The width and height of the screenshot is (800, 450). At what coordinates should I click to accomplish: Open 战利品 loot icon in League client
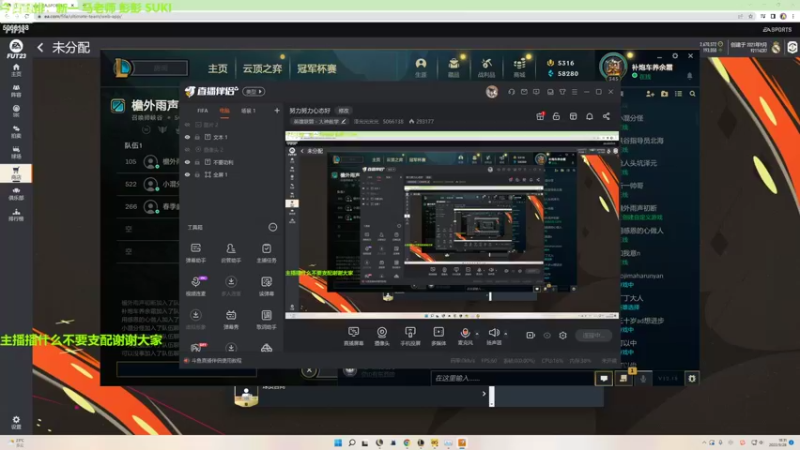486,67
